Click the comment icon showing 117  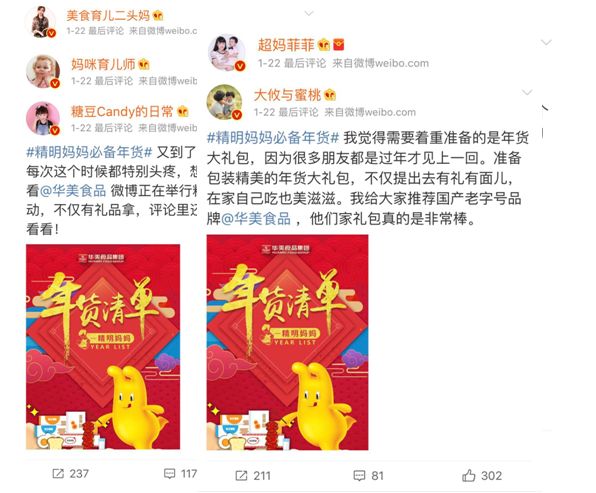169,474
